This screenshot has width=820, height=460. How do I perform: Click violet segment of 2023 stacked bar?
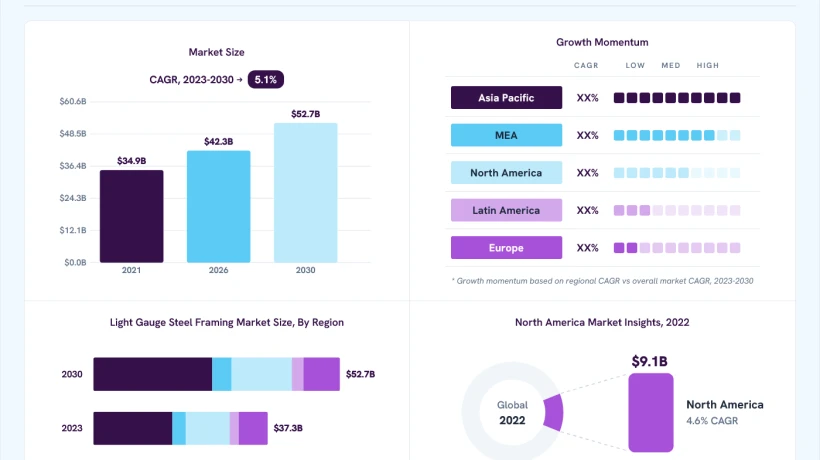point(253,428)
